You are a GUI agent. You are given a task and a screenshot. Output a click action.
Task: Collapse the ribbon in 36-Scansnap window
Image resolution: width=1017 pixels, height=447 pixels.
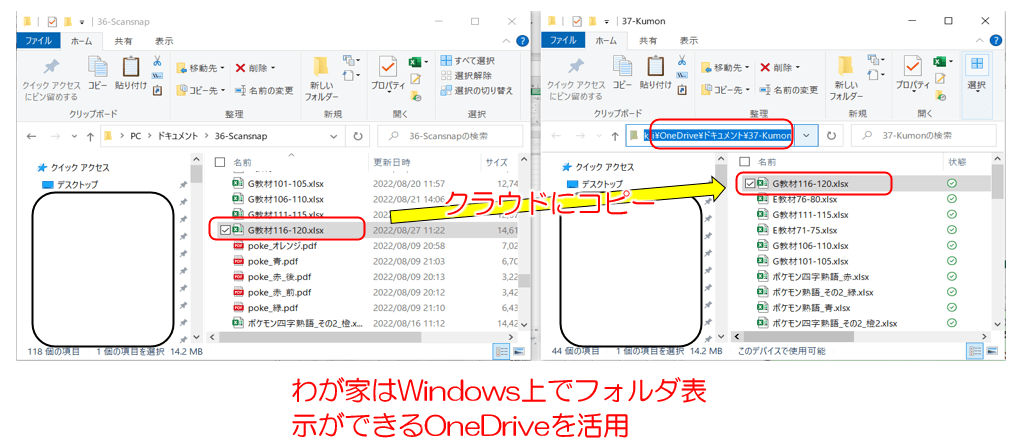[x=507, y=41]
